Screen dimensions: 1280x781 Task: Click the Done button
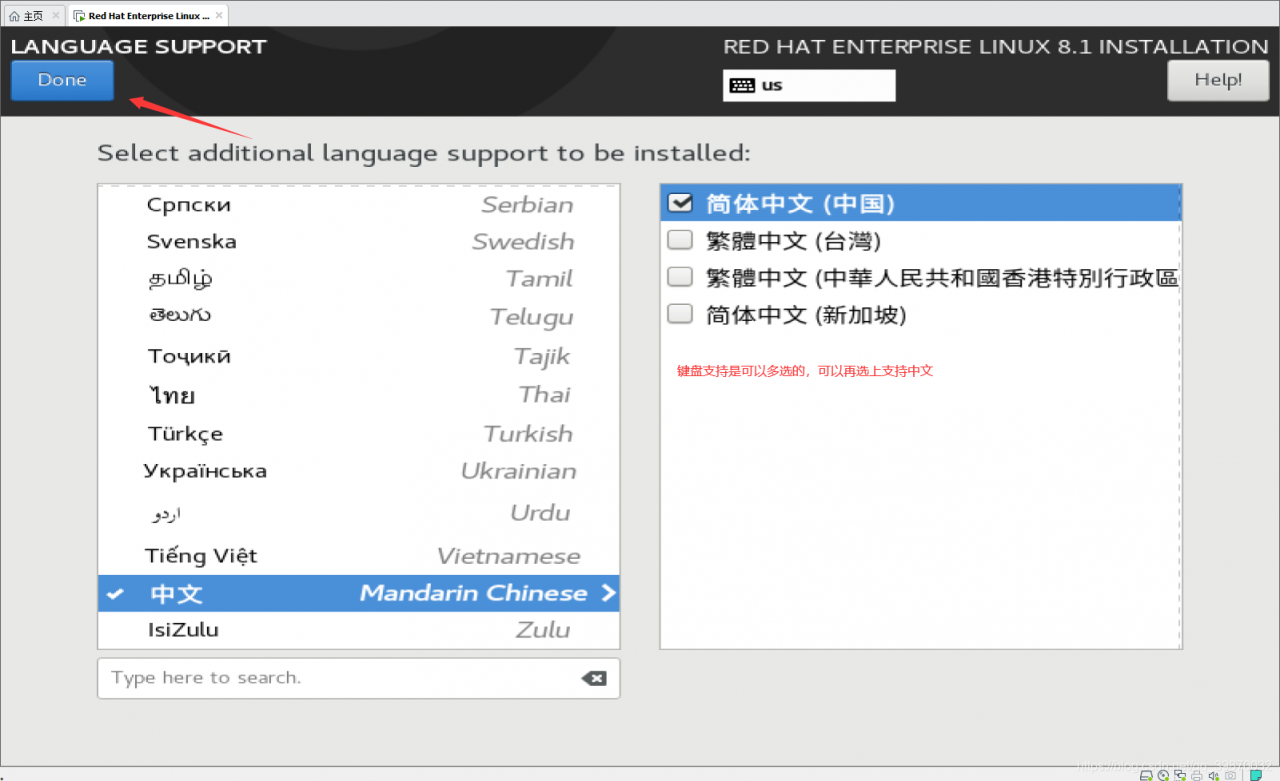pos(62,80)
